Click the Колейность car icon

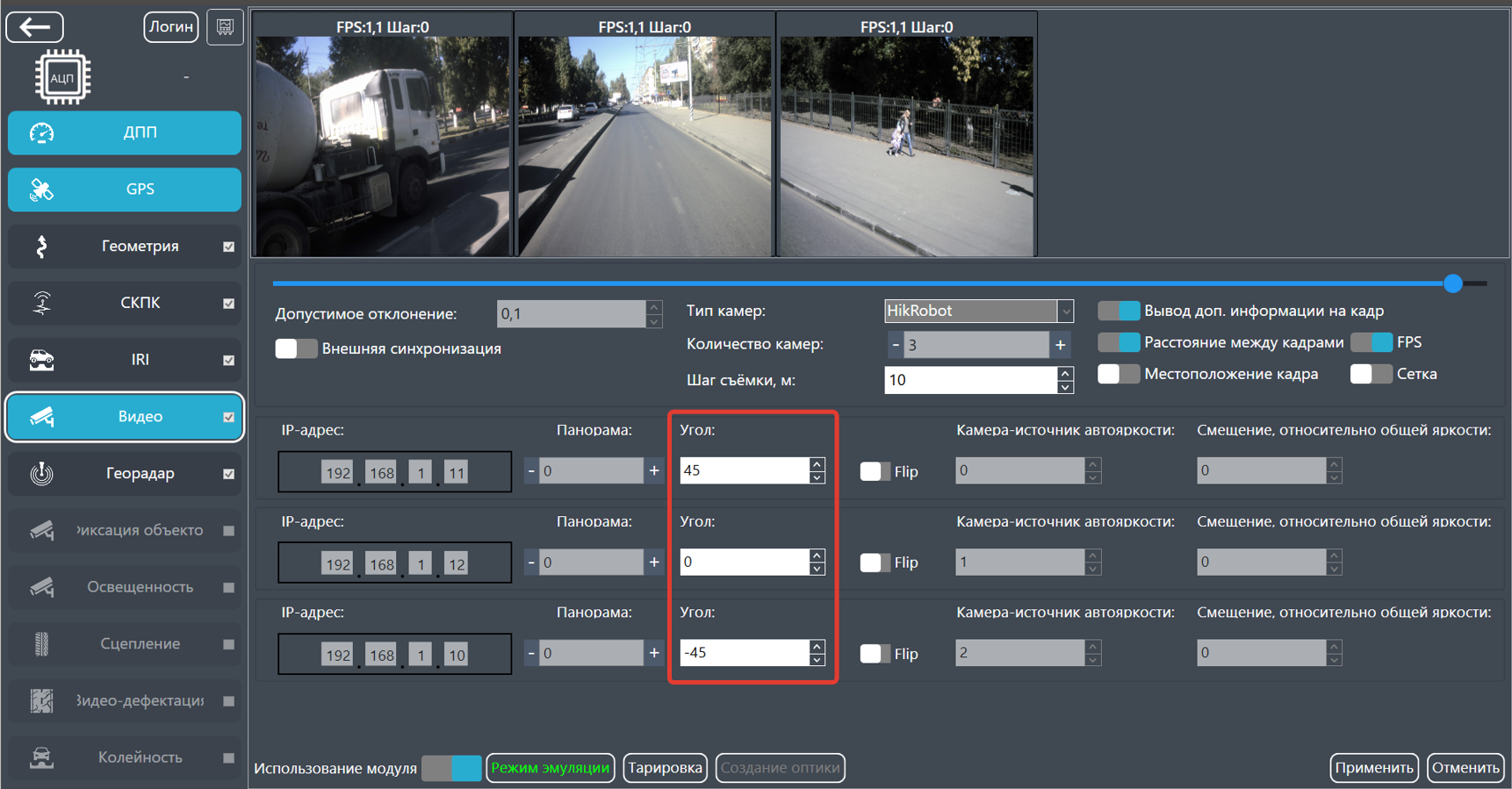(x=41, y=757)
